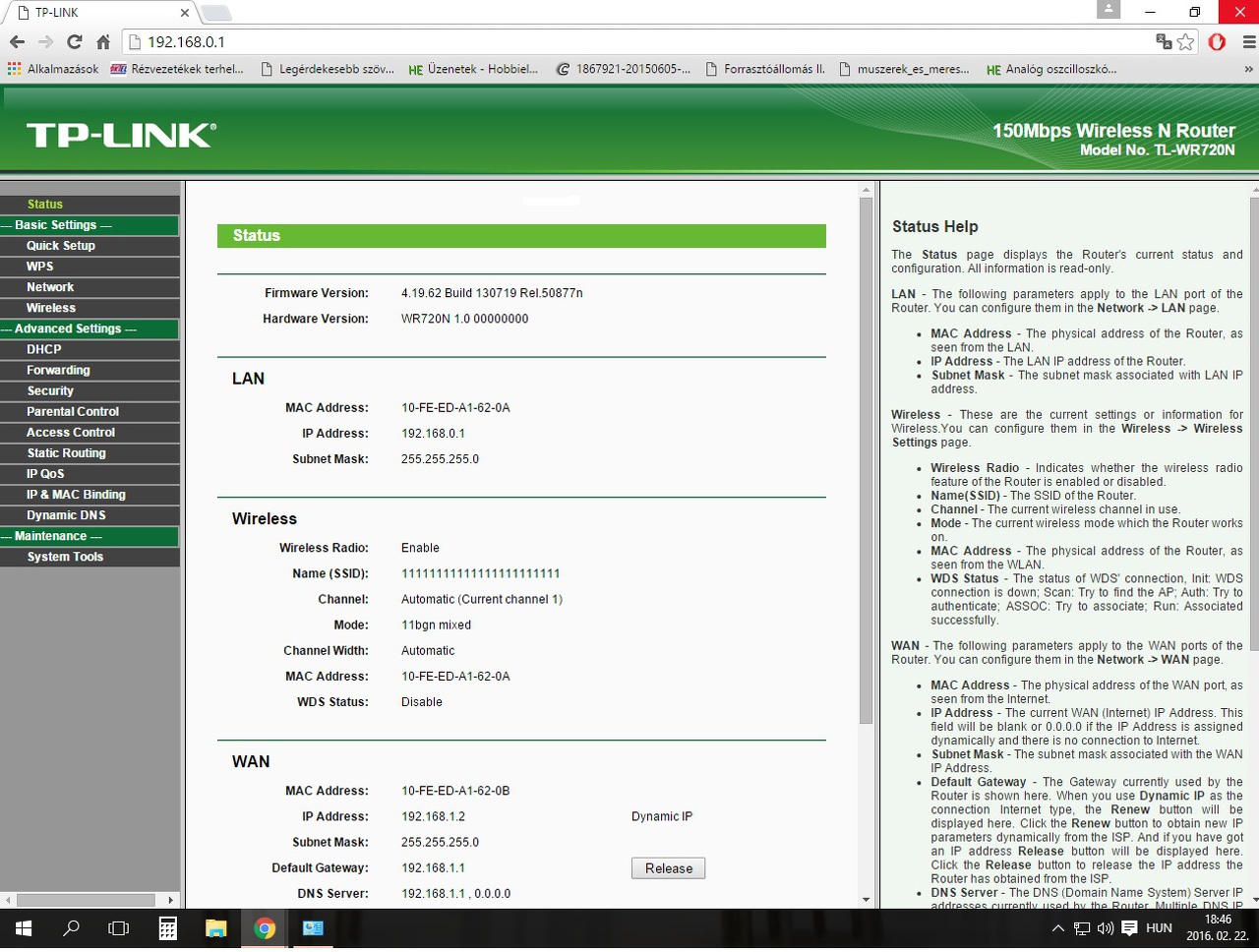
Task: Open the muszerek_es_meres... bookmark
Action: 904,69
